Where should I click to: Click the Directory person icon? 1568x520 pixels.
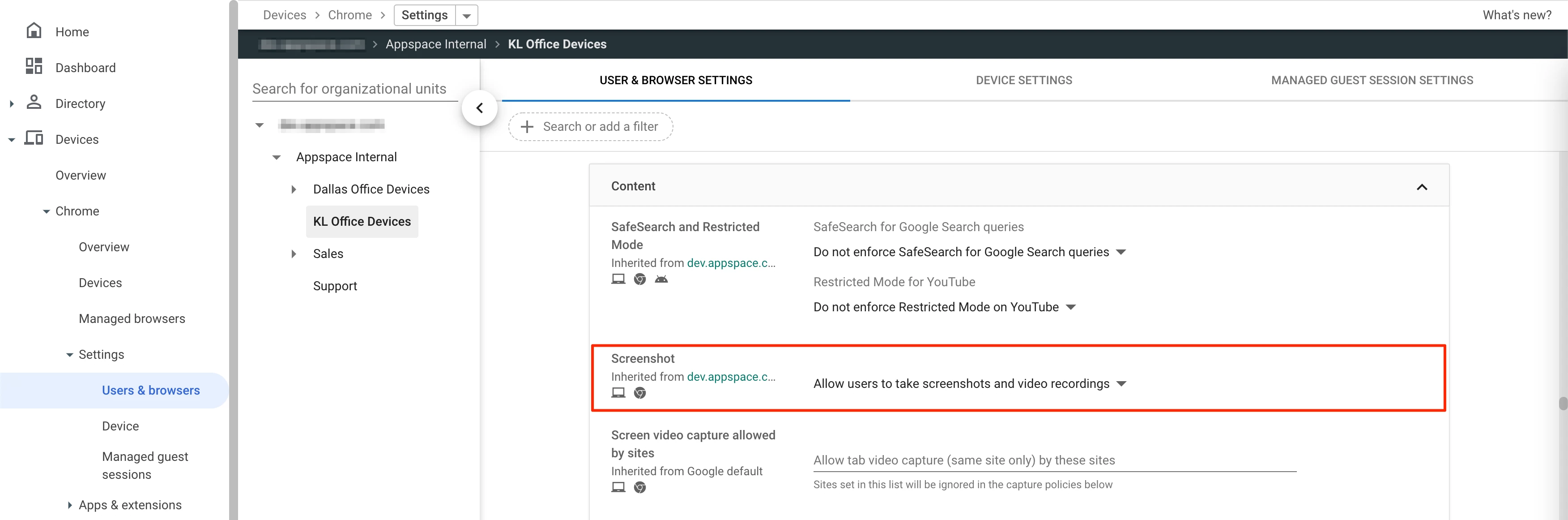point(34,102)
